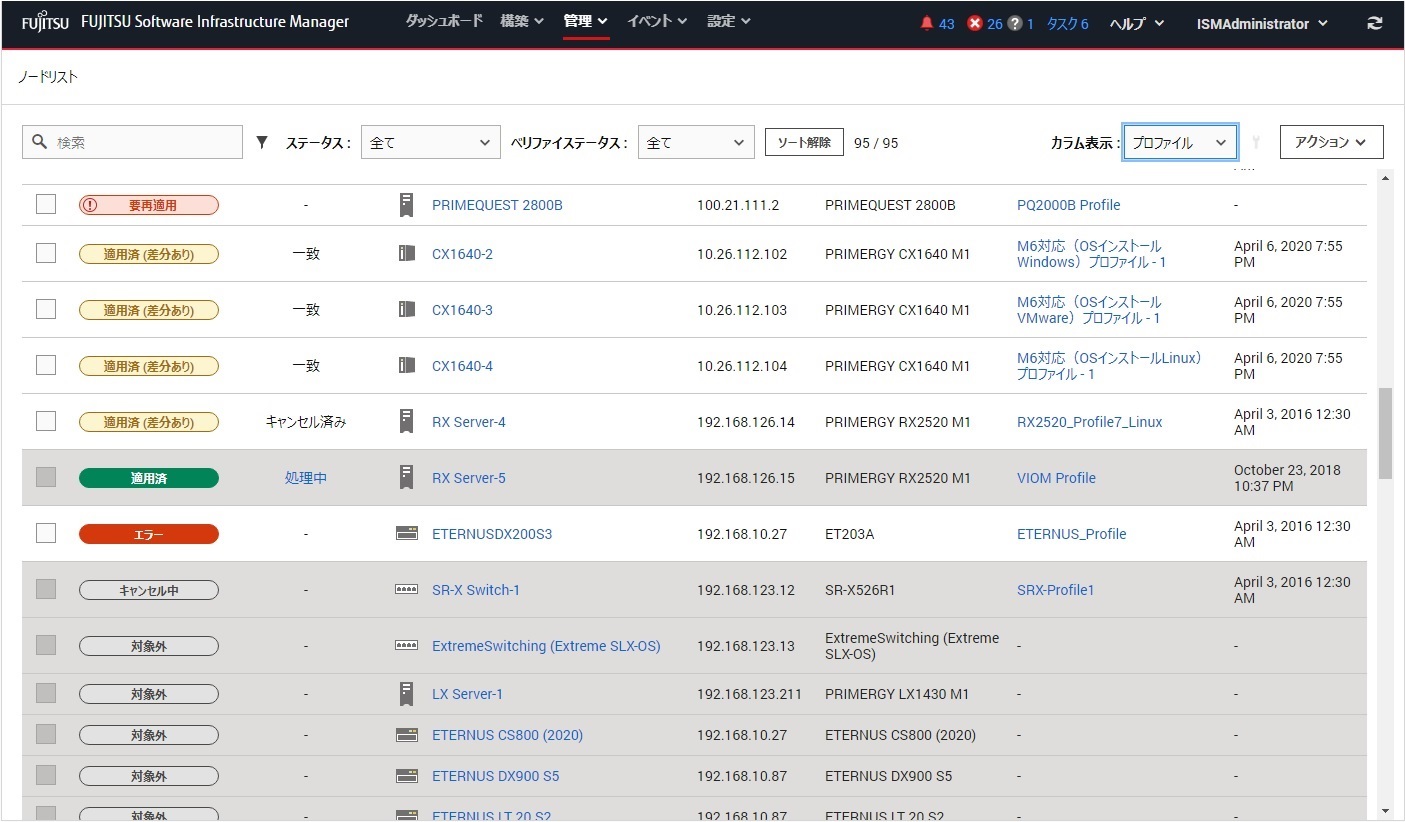Click model text ET203A
This screenshot has height=822, width=1405.
tap(849, 534)
